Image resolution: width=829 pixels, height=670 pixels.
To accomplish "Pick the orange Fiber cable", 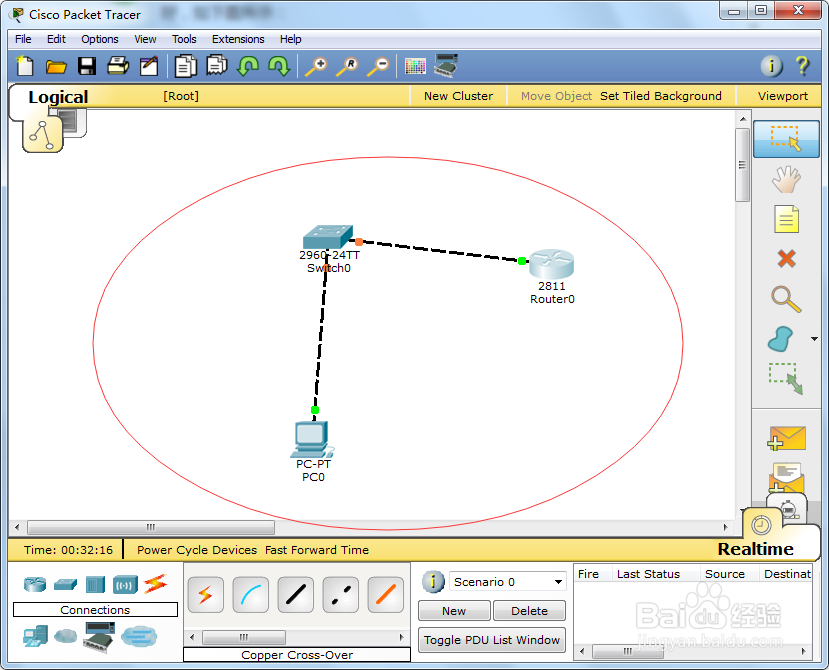I will pyautogui.click(x=385, y=595).
